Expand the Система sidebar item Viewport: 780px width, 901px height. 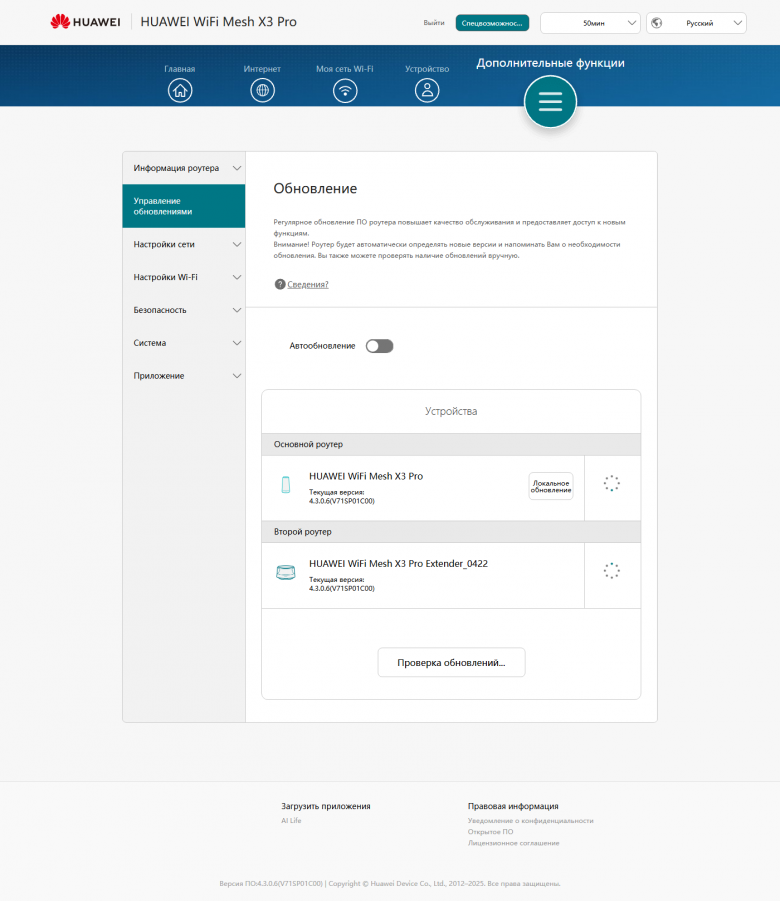click(184, 343)
